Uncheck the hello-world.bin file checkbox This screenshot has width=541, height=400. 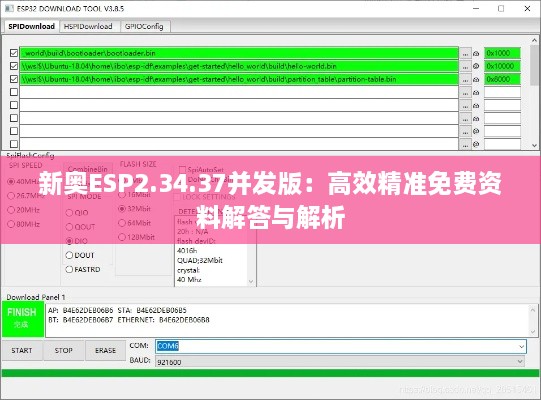tap(14, 66)
